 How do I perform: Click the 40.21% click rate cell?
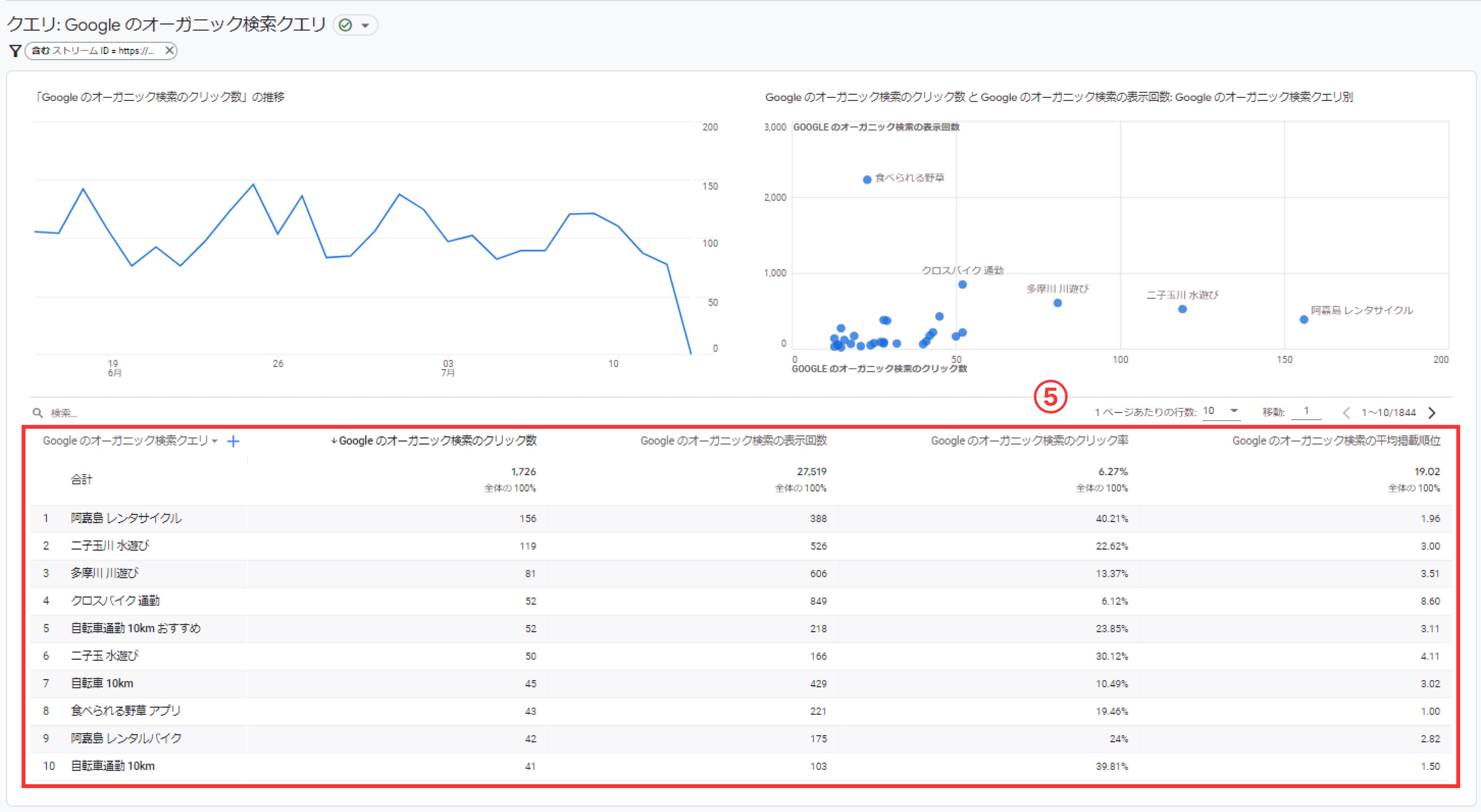(1111, 518)
